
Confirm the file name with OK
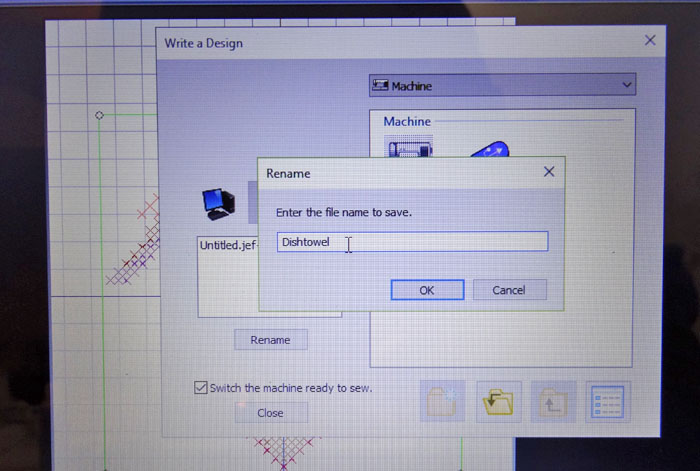[x=427, y=290]
